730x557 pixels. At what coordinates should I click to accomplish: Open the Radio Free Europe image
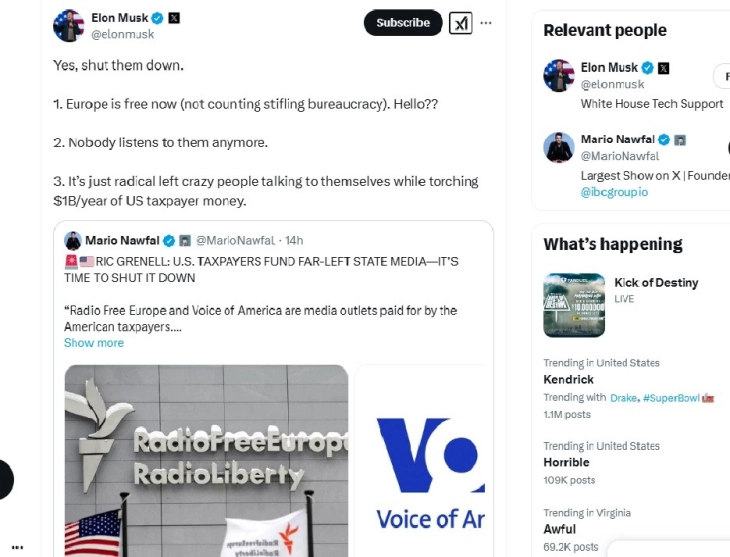(207, 460)
